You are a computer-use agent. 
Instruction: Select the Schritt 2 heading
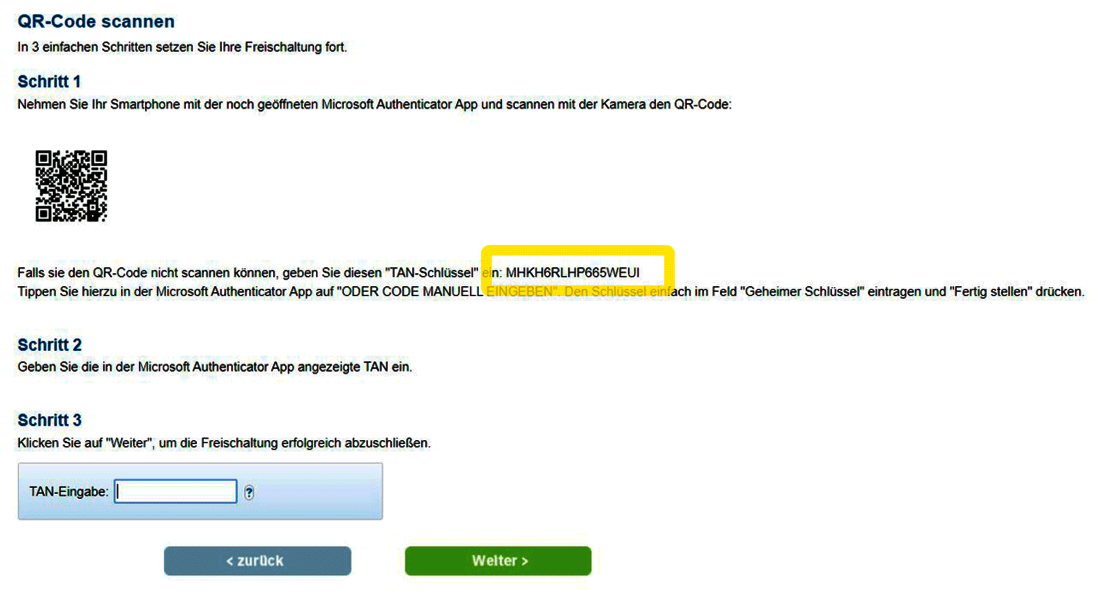click(49, 345)
